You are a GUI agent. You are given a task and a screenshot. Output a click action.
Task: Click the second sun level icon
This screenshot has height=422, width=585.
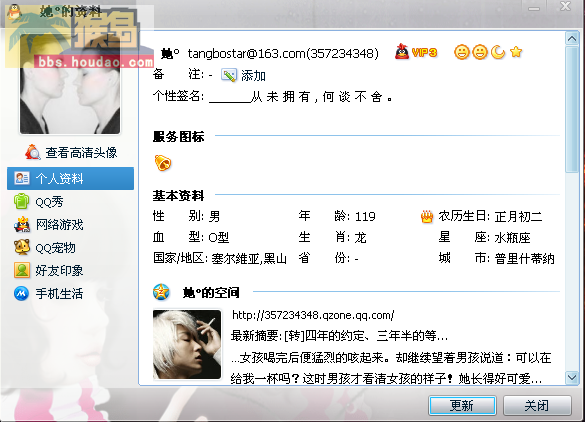(480, 52)
